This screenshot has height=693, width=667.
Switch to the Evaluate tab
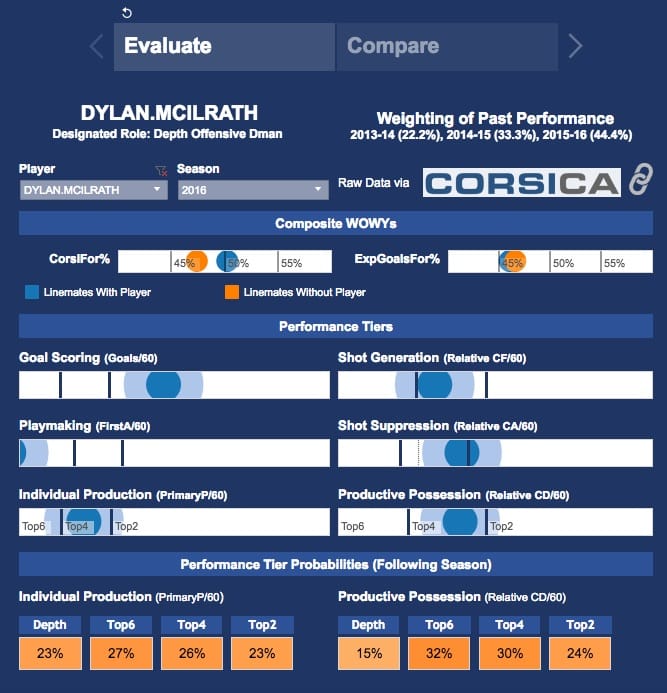tap(224, 46)
